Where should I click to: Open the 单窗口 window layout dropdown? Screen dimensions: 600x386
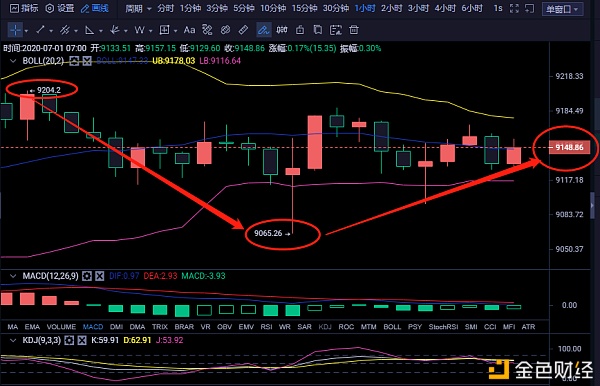tap(562, 8)
